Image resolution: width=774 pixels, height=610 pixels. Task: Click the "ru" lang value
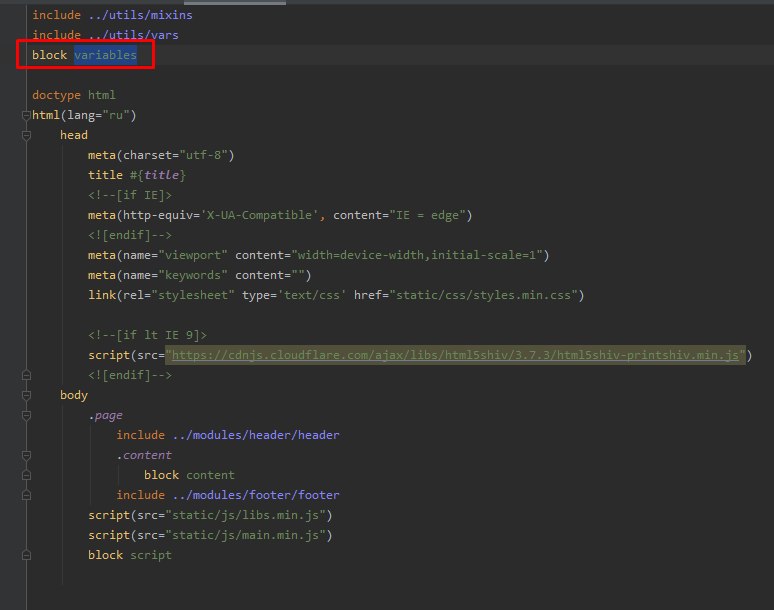116,115
